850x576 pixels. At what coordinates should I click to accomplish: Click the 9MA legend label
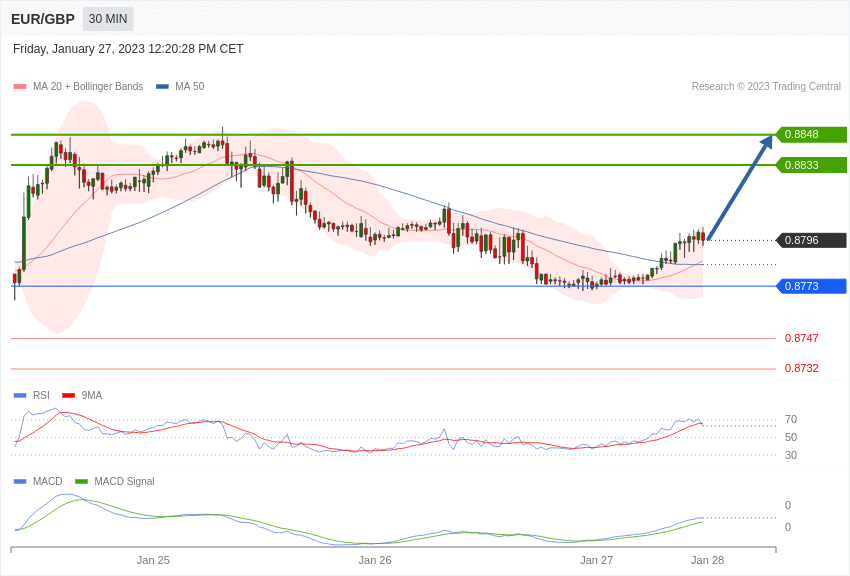92,396
